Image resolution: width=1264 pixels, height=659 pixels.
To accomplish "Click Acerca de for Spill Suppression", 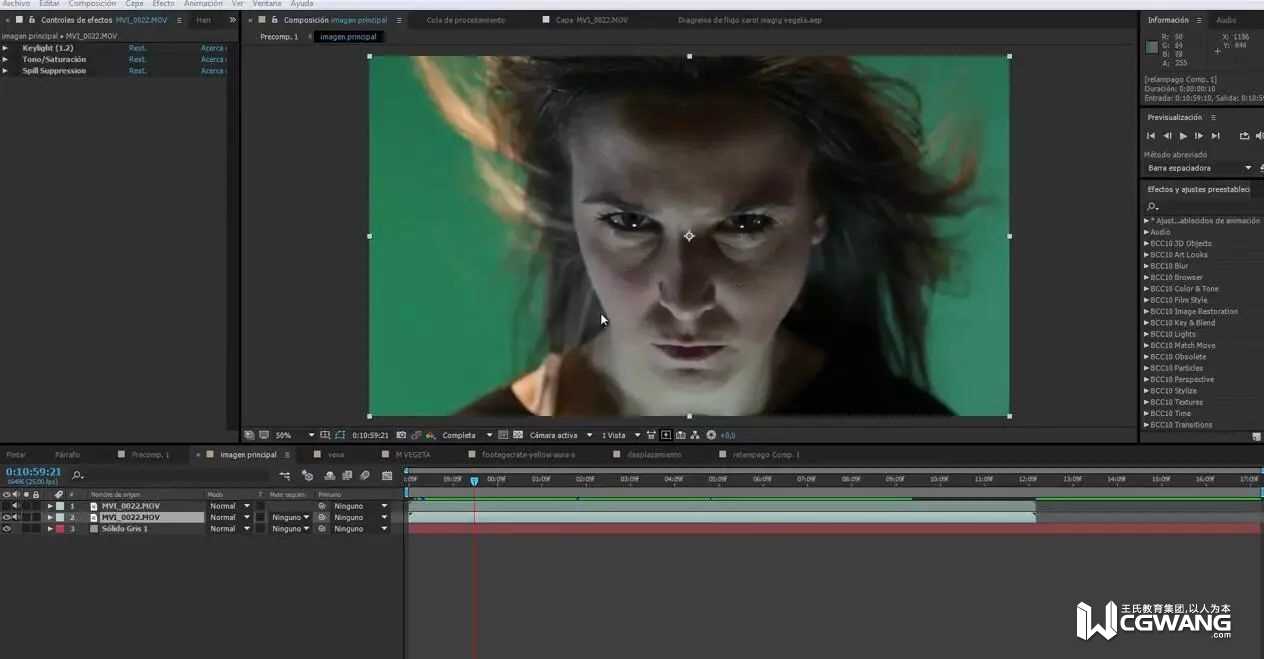I will [x=213, y=71].
